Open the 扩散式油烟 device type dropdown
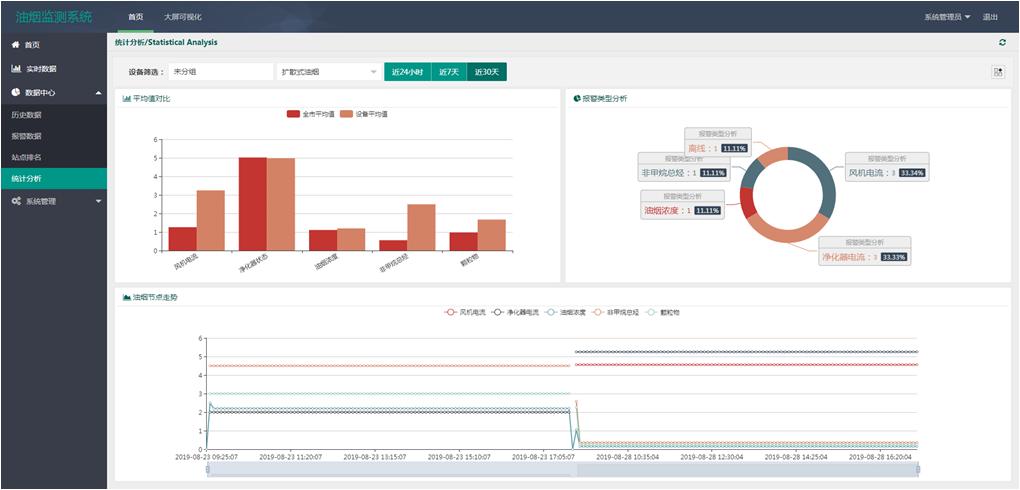 coord(328,72)
